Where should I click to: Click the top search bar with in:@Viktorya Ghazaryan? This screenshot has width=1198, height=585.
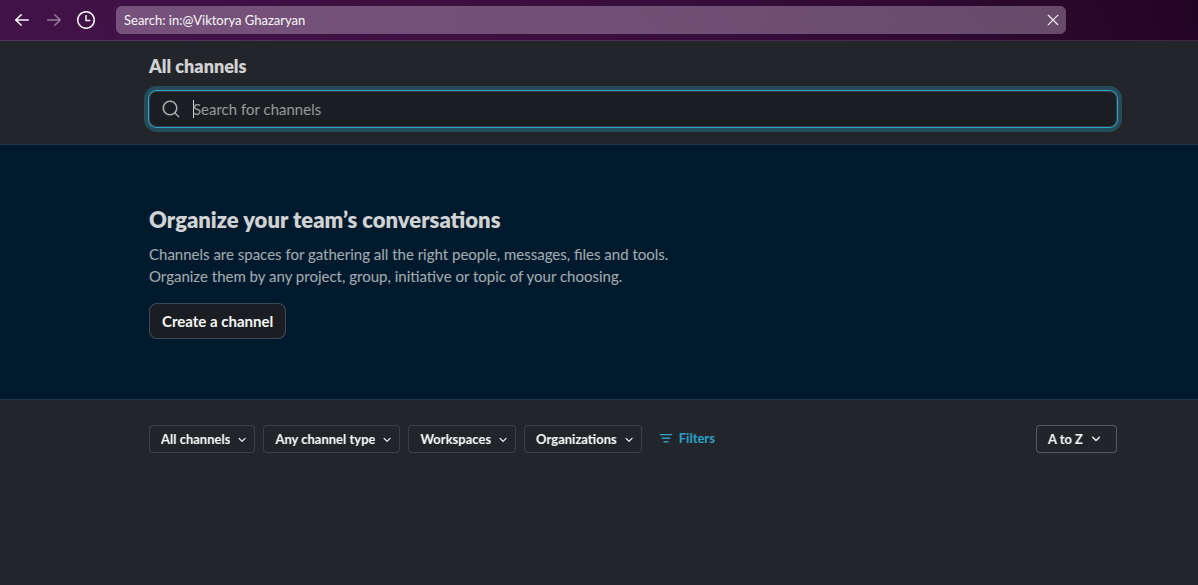[x=580, y=20]
